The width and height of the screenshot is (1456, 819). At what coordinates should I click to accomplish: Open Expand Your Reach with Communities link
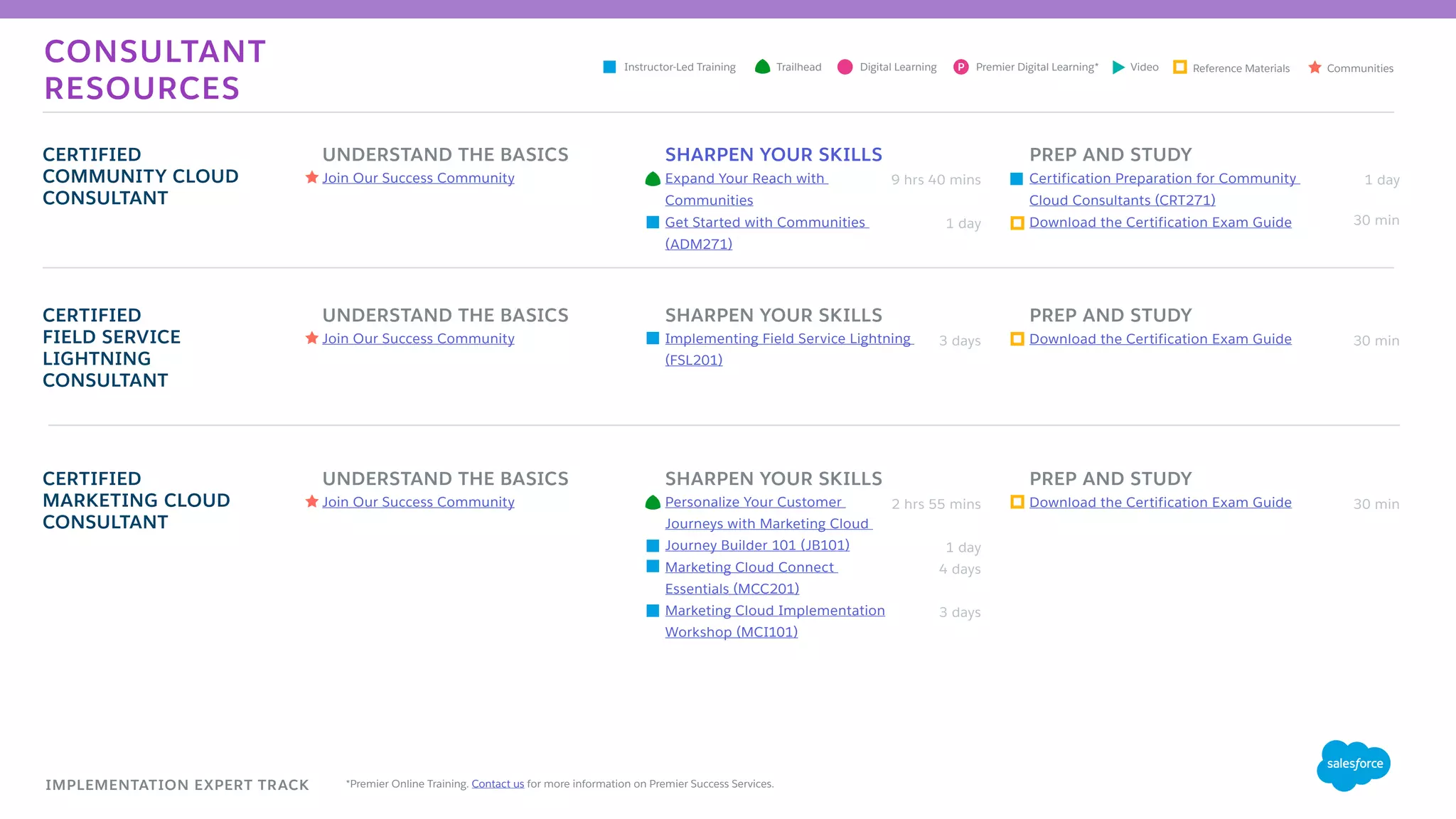click(746, 189)
